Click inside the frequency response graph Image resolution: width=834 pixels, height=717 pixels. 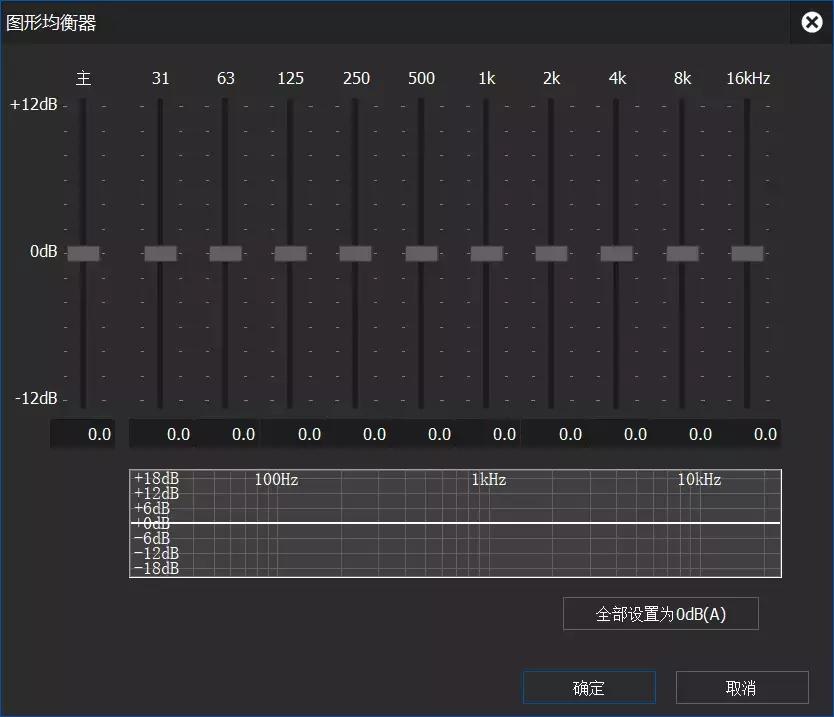[455, 522]
